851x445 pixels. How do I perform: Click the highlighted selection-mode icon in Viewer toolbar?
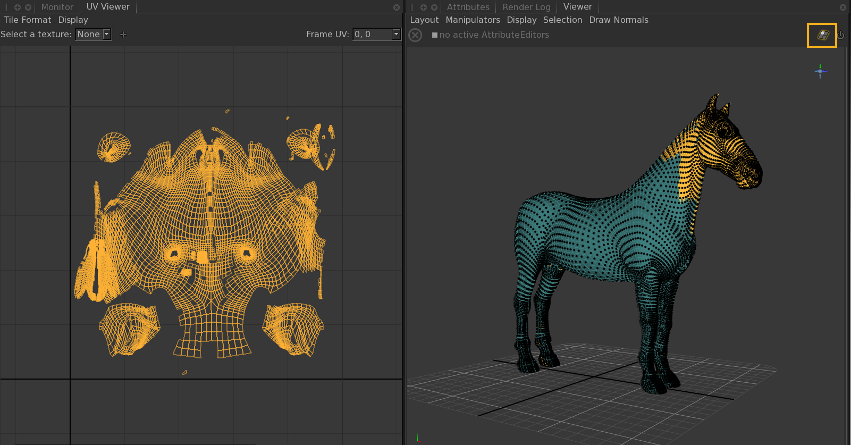pos(821,35)
